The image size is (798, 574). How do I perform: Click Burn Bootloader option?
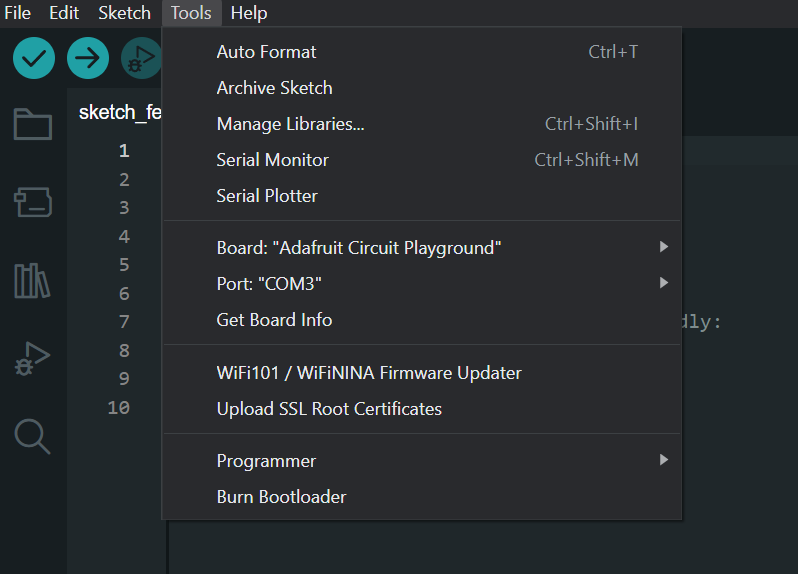click(x=281, y=497)
